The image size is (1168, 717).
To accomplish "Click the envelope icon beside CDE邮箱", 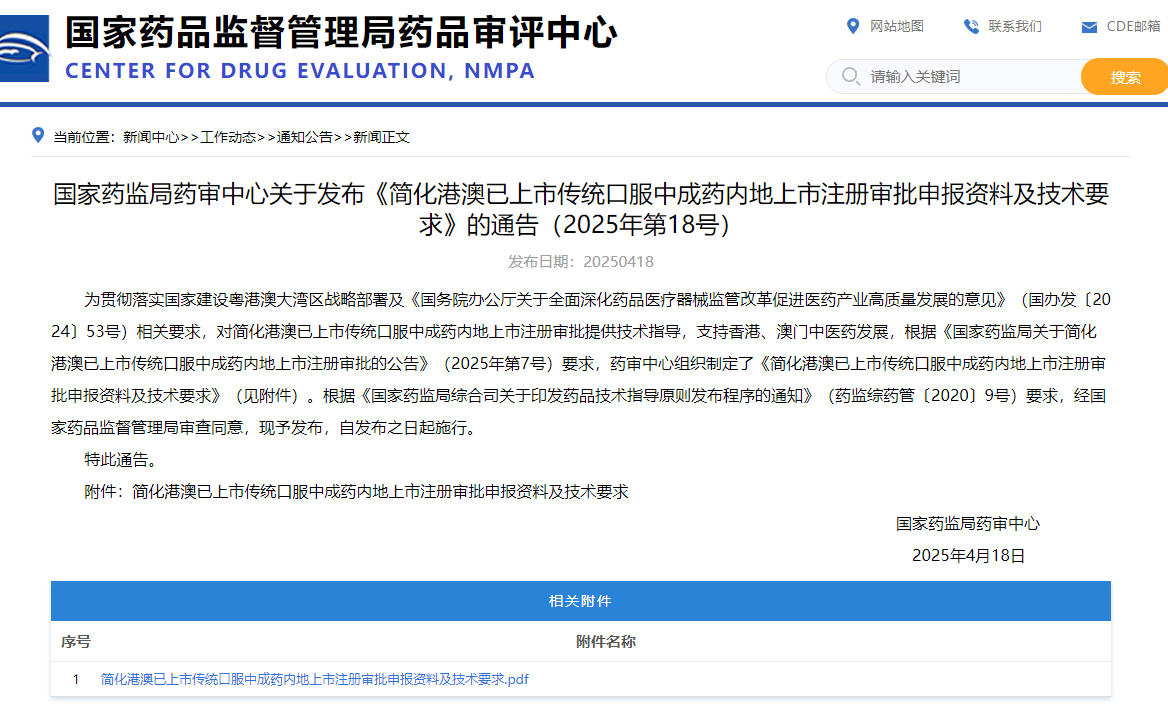I will point(1089,27).
